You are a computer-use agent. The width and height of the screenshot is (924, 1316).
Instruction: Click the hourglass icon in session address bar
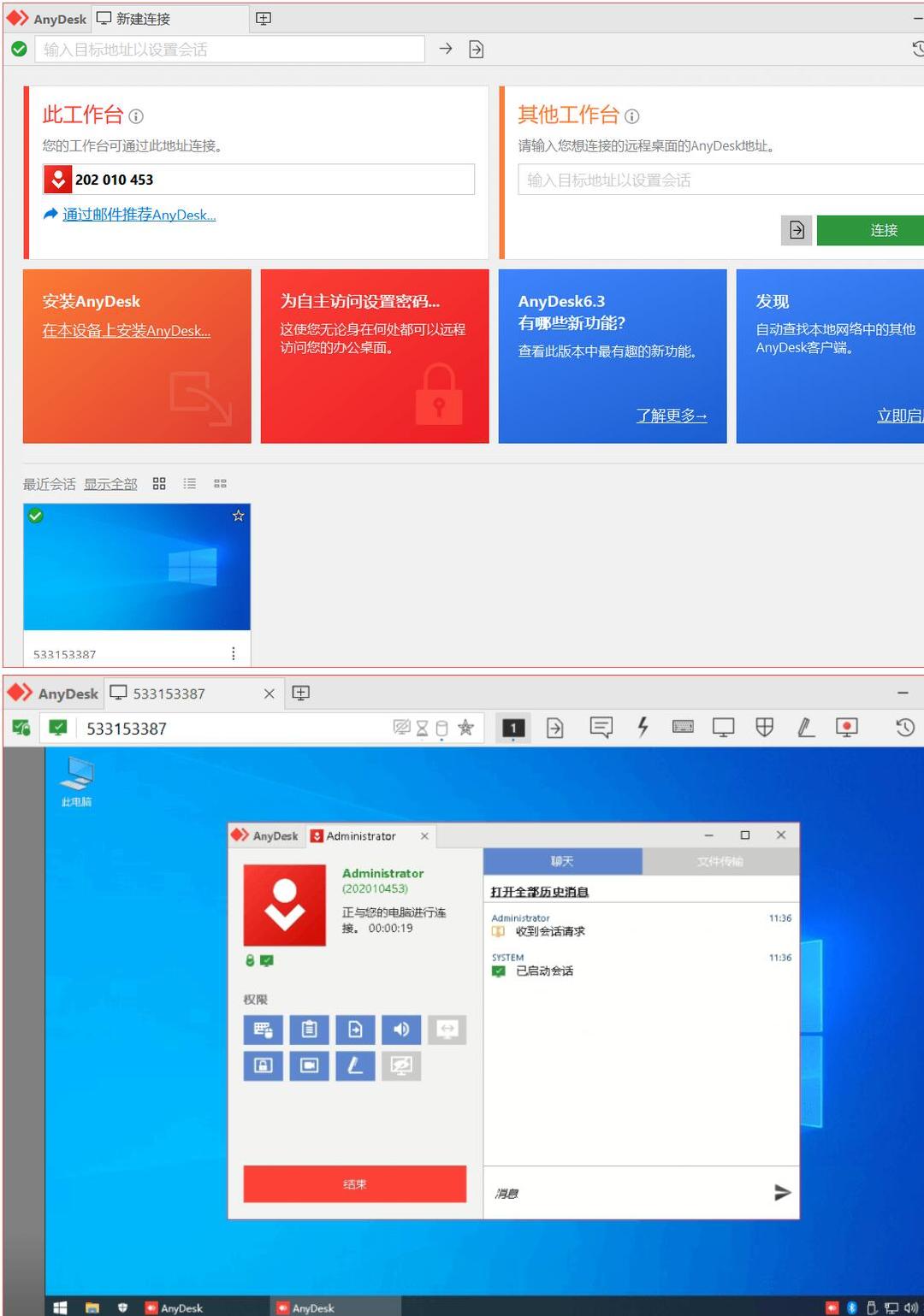[x=422, y=729]
